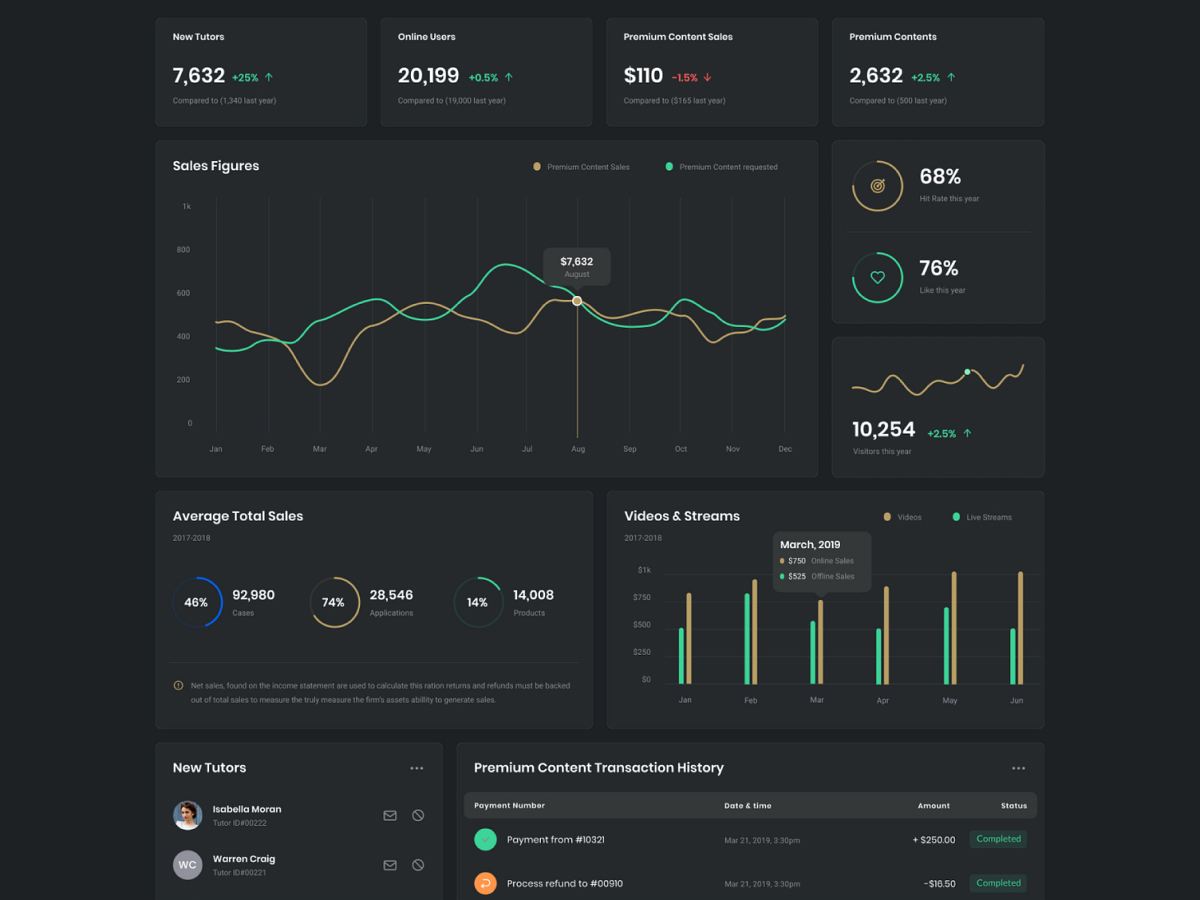Viewport: 1200px width, 900px height.
Task: Open the Premium Content Sales $110 card
Action: pos(712,72)
